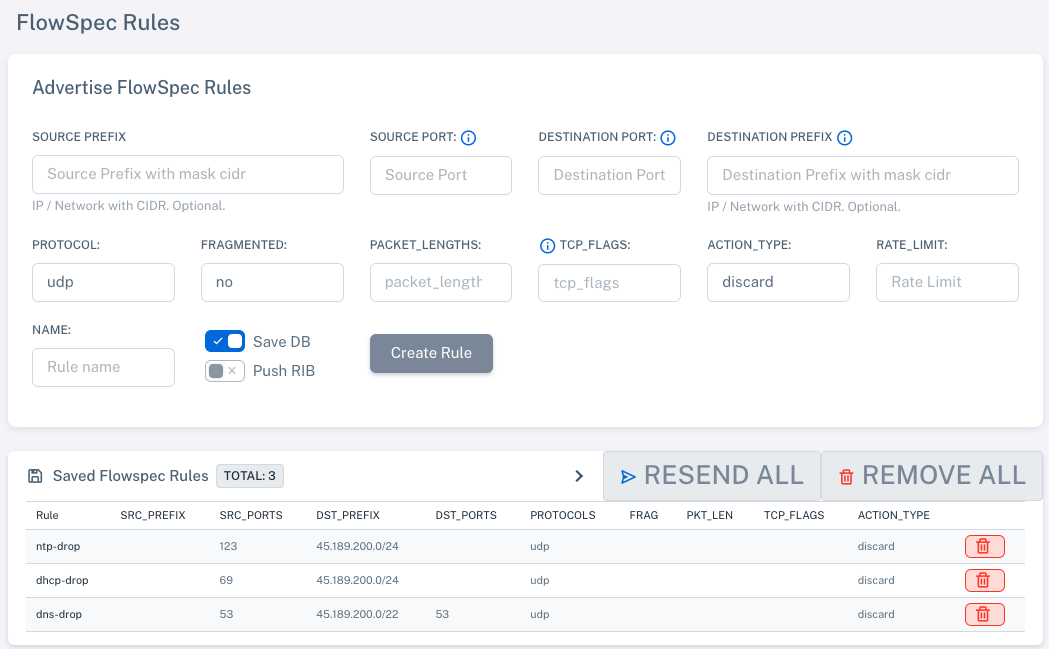Viewport: 1049px width, 649px height.
Task: Click inside the Rate Limit input field
Action: pyautogui.click(x=946, y=282)
